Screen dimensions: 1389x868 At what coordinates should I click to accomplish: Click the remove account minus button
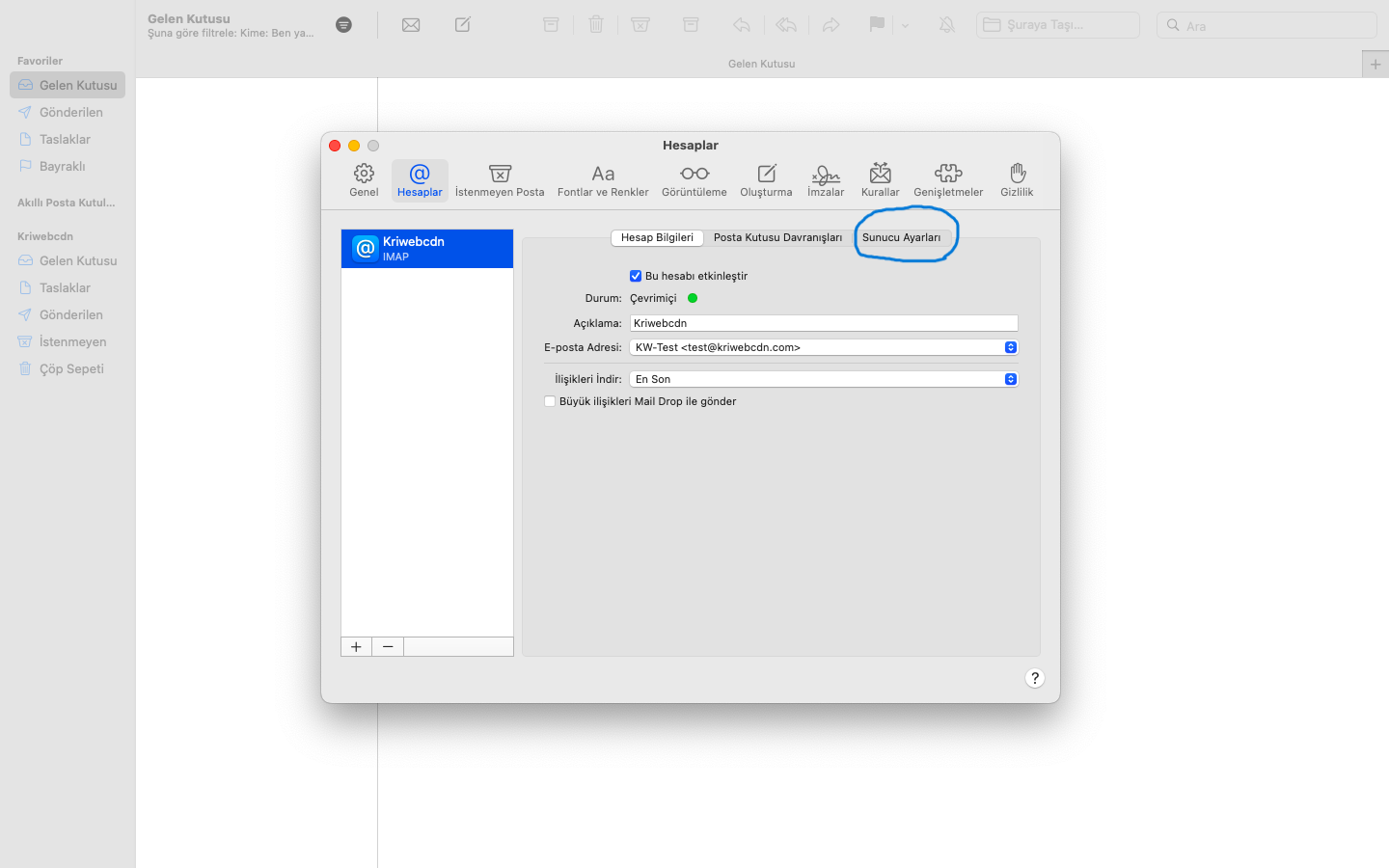(388, 647)
